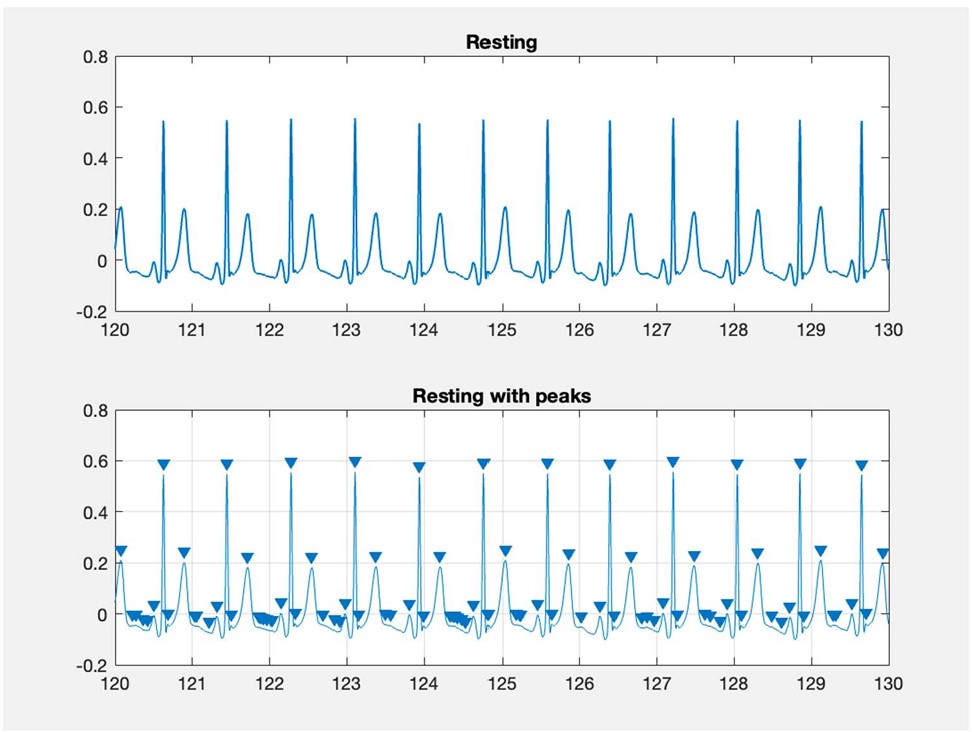Select the T-wave marker at the right edge near 130
The image size is (972, 732).
click(x=883, y=553)
